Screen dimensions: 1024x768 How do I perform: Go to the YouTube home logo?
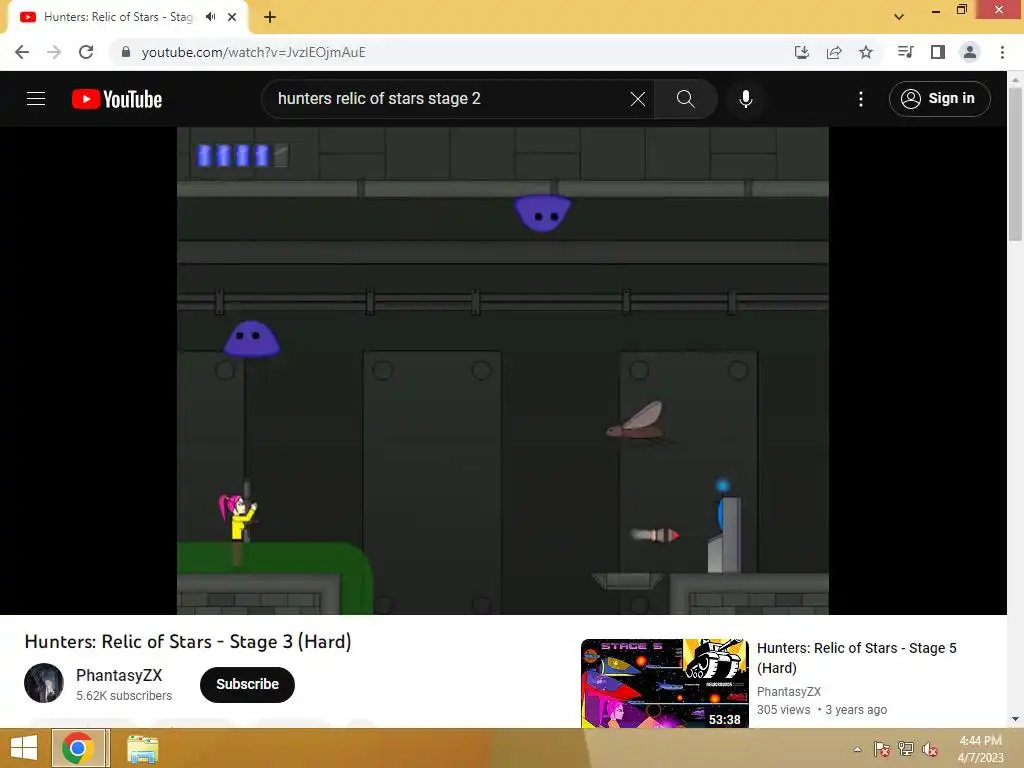pyautogui.click(x=117, y=99)
